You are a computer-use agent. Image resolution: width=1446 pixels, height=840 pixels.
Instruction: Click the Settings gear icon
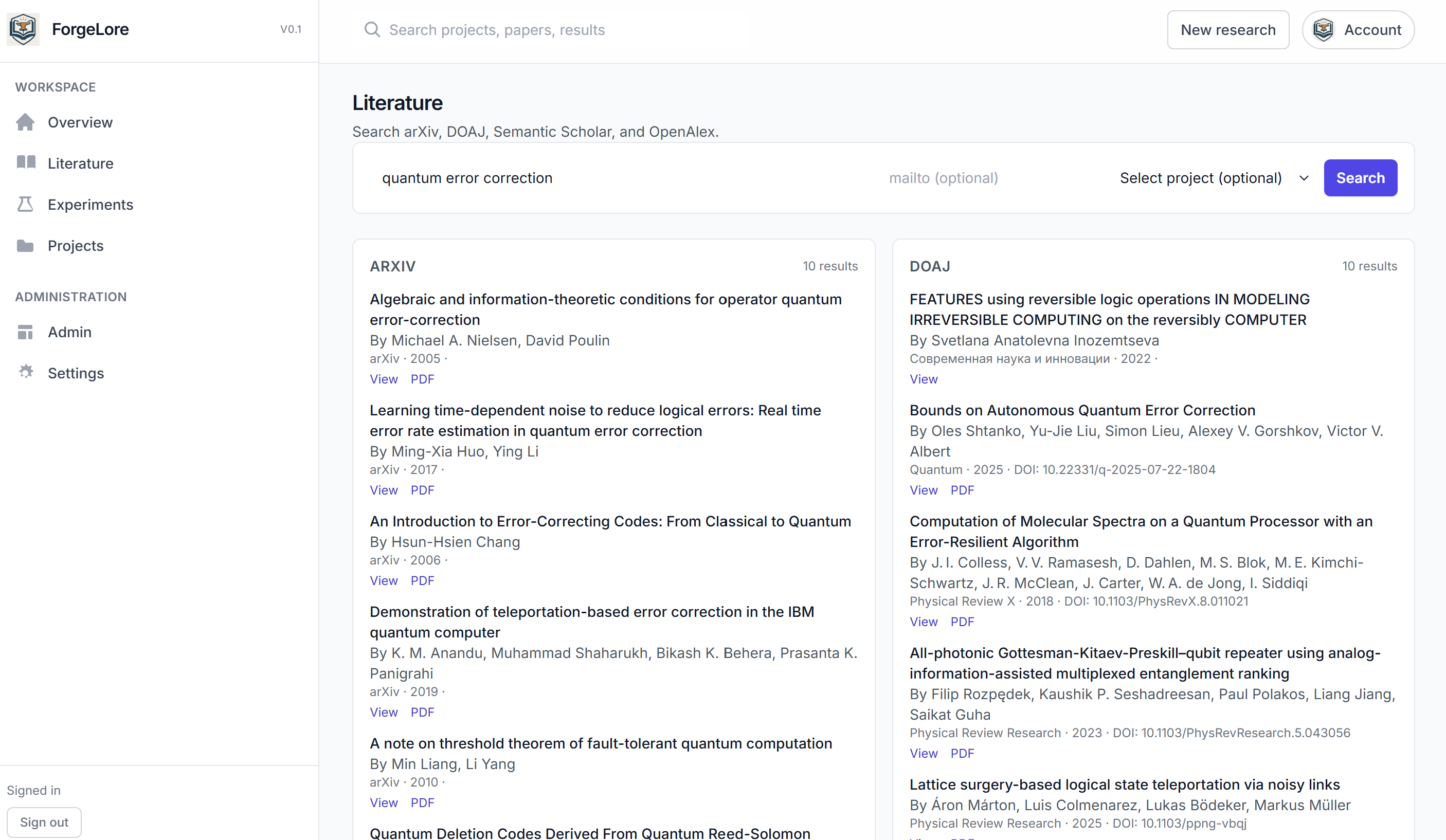26,372
